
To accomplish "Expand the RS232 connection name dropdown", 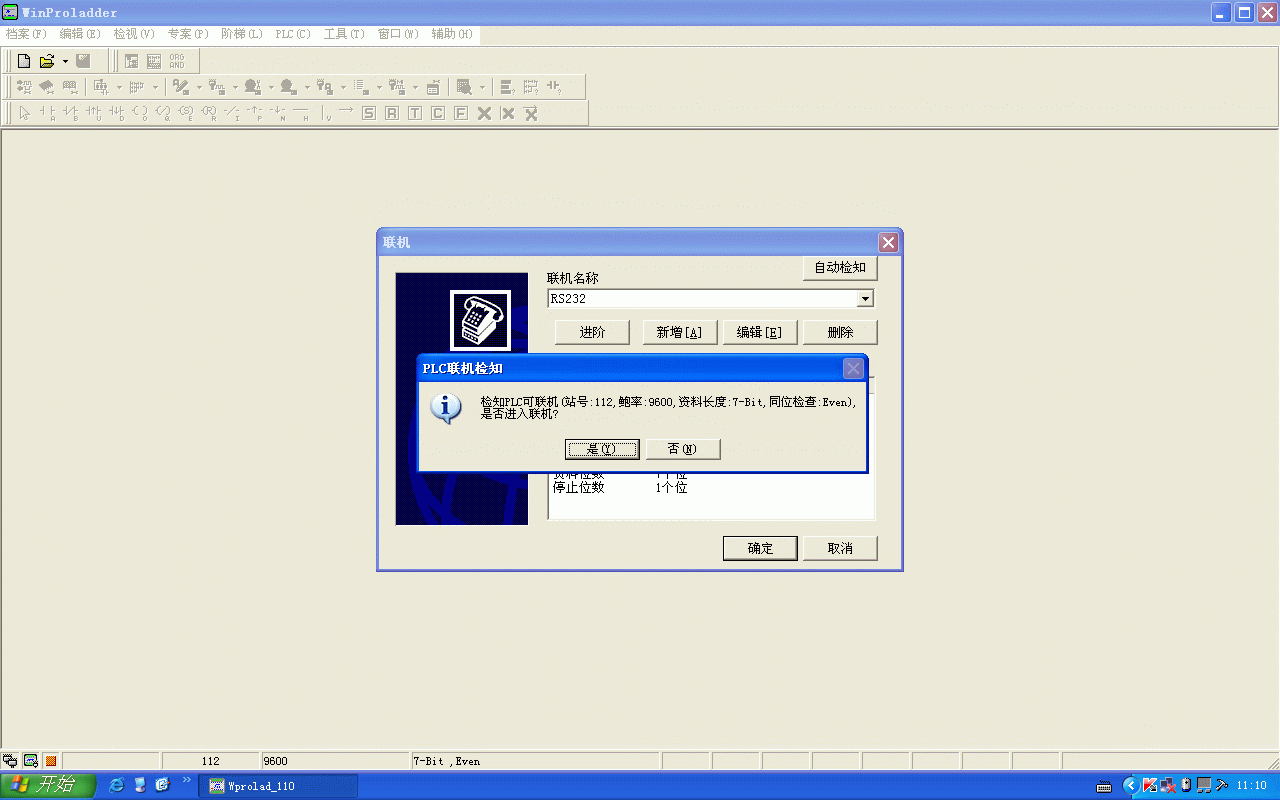I will click(x=865, y=298).
